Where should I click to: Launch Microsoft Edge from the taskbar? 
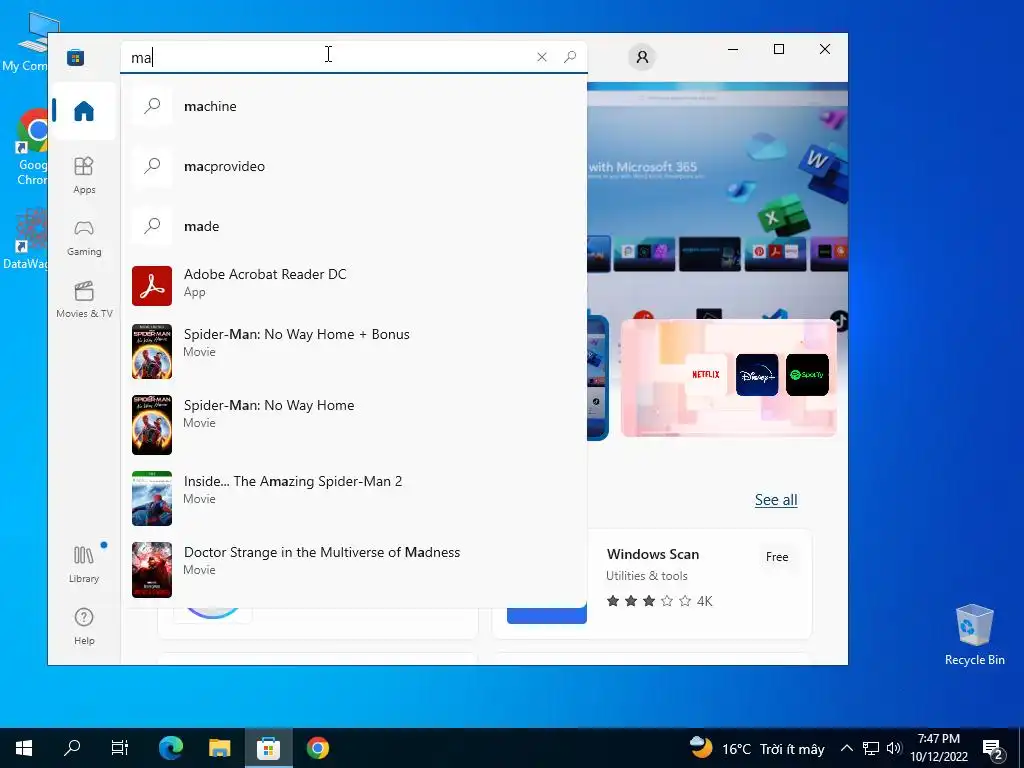171,748
